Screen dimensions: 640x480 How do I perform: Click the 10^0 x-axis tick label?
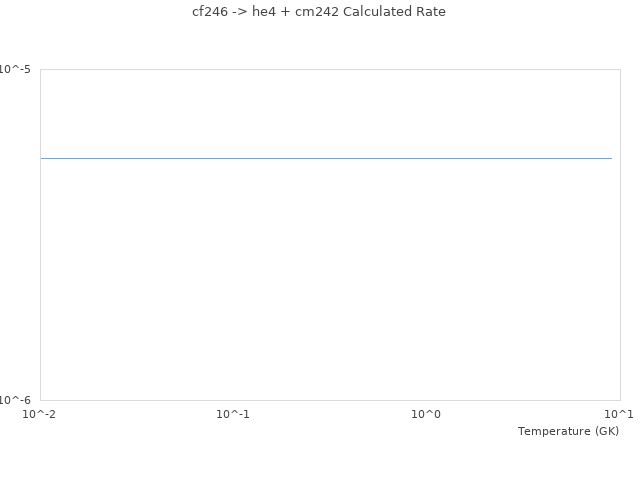pos(427,414)
